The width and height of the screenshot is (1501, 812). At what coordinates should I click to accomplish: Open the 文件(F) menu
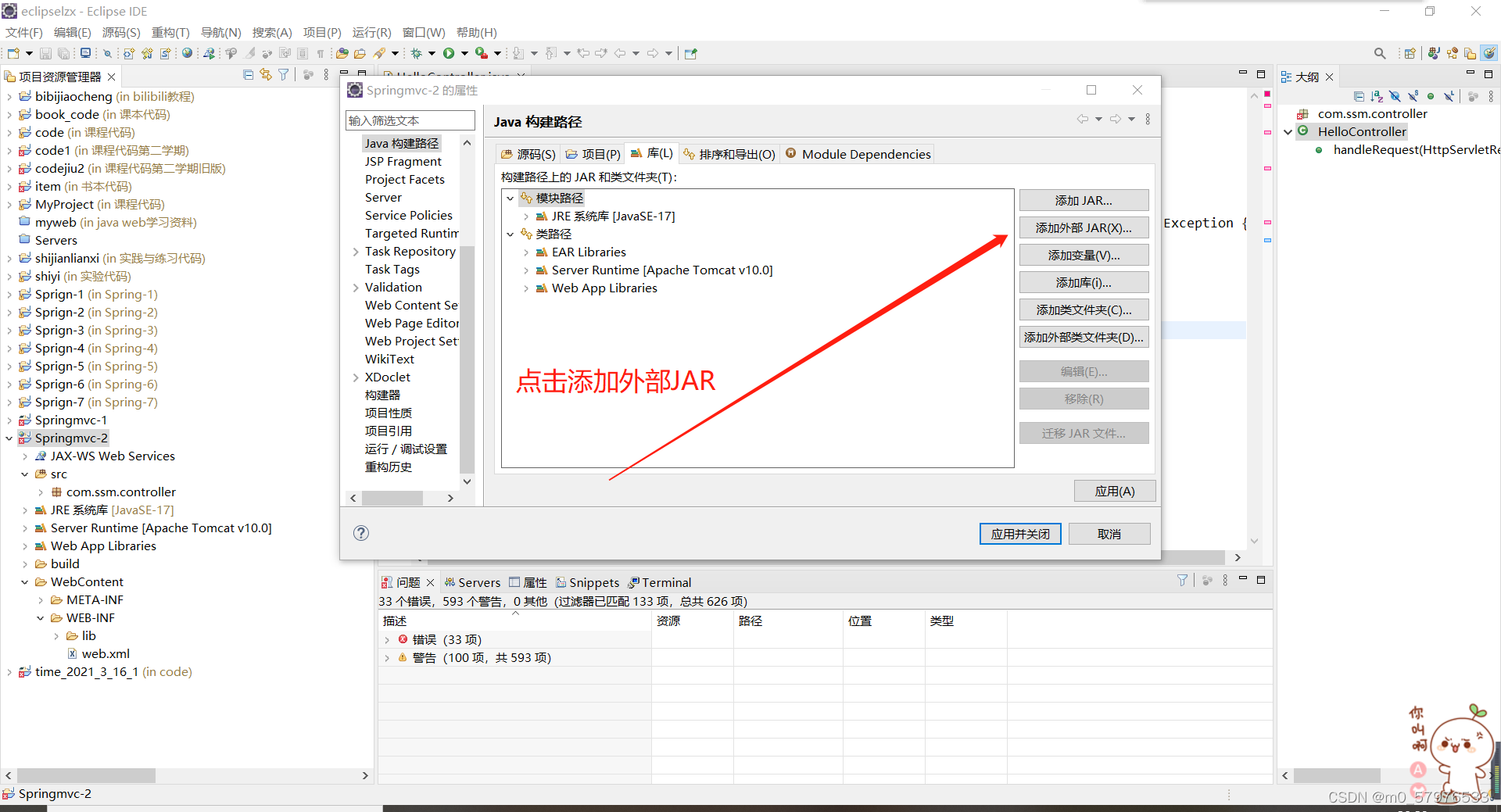click(24, 32)
